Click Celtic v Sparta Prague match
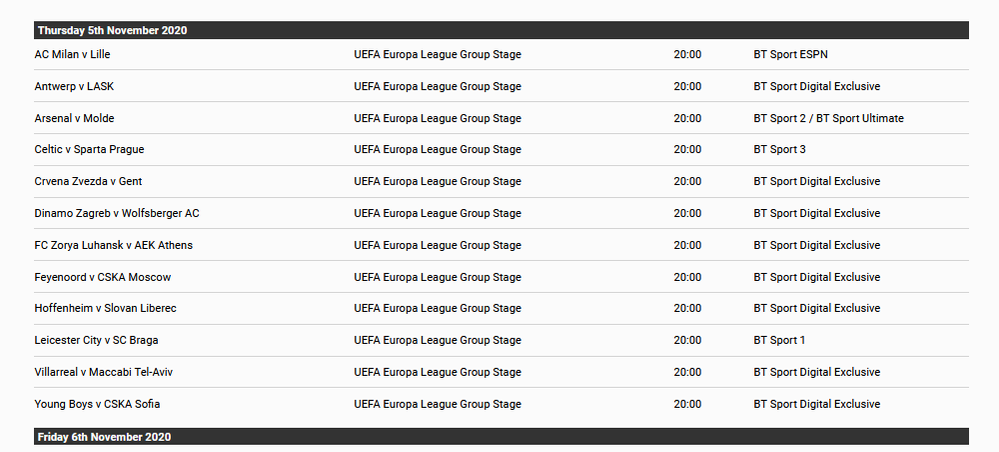Image resolution: width=999 pixels, height=452 pixels. coord(89,150)
